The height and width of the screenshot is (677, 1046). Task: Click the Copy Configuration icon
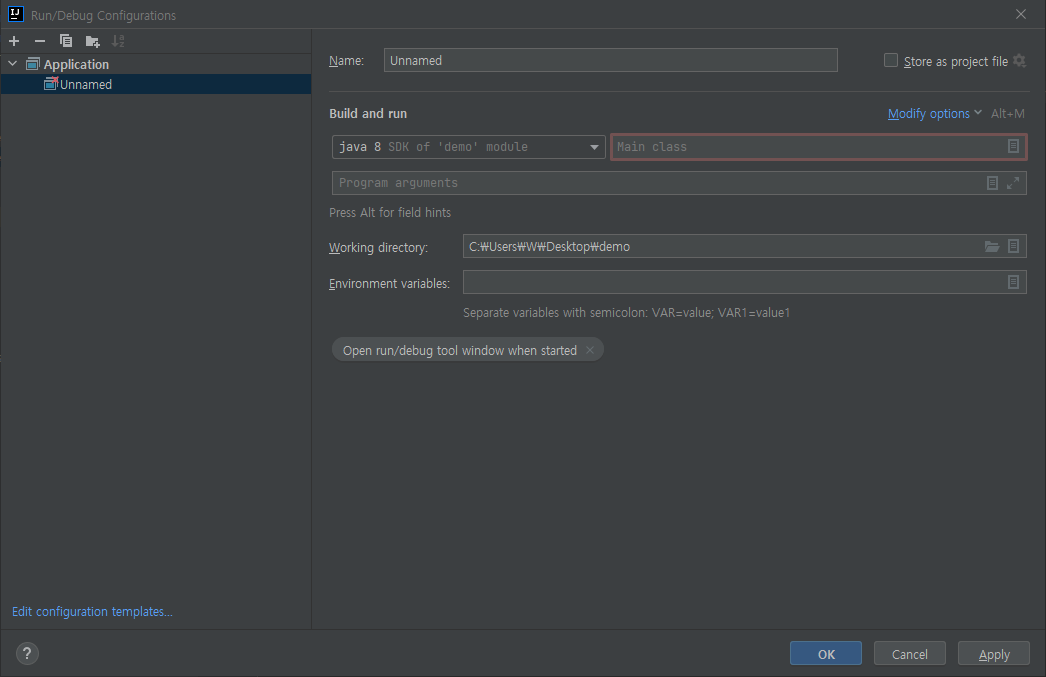66,41
